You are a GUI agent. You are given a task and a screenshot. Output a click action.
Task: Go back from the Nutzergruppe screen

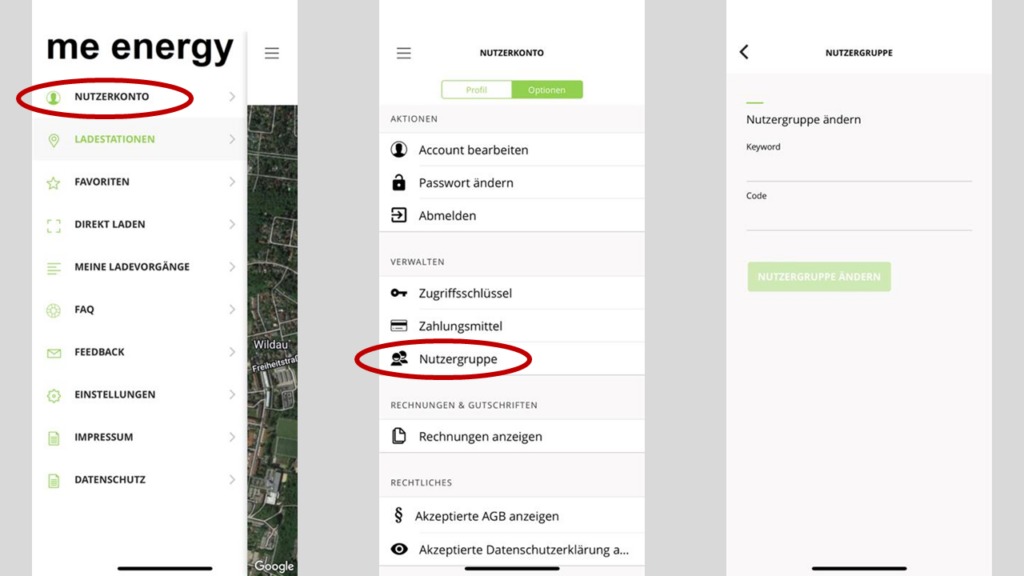point(744,52)
